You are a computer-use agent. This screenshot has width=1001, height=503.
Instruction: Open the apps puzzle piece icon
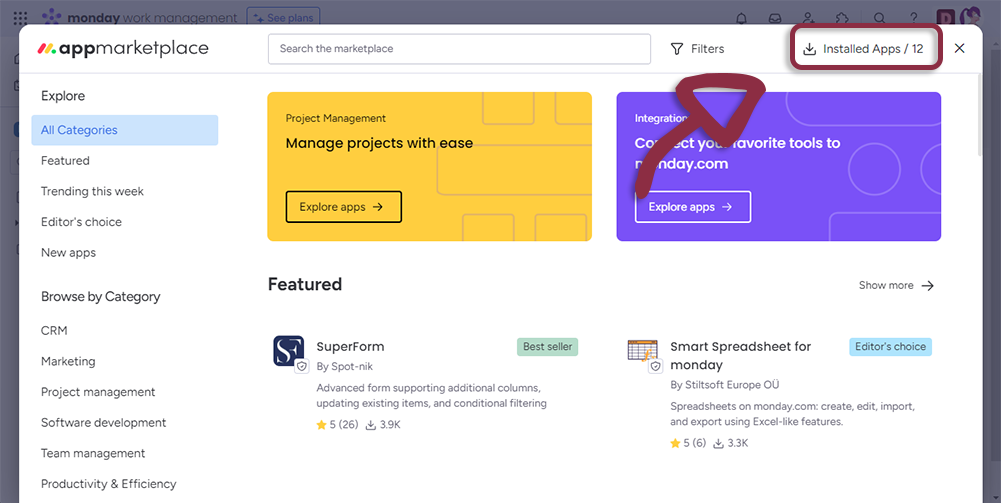coord(842,18)
